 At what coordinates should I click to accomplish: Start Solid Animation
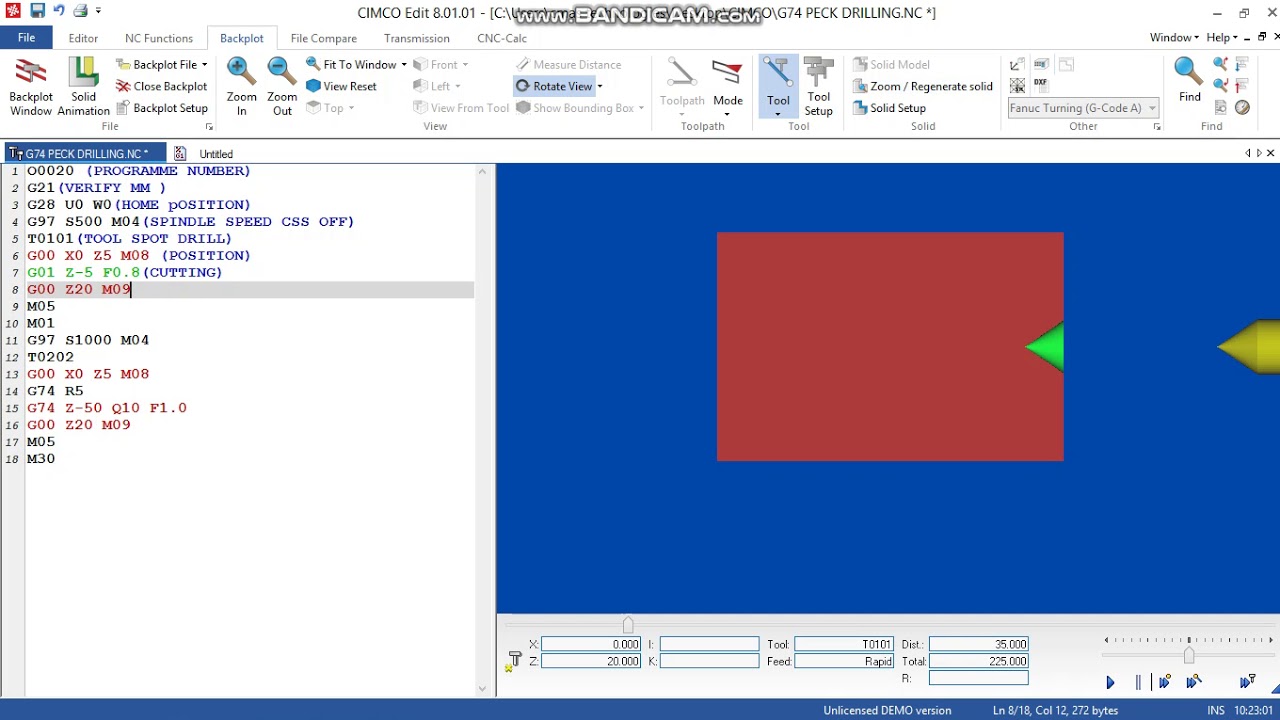click(x=84, y=87)
